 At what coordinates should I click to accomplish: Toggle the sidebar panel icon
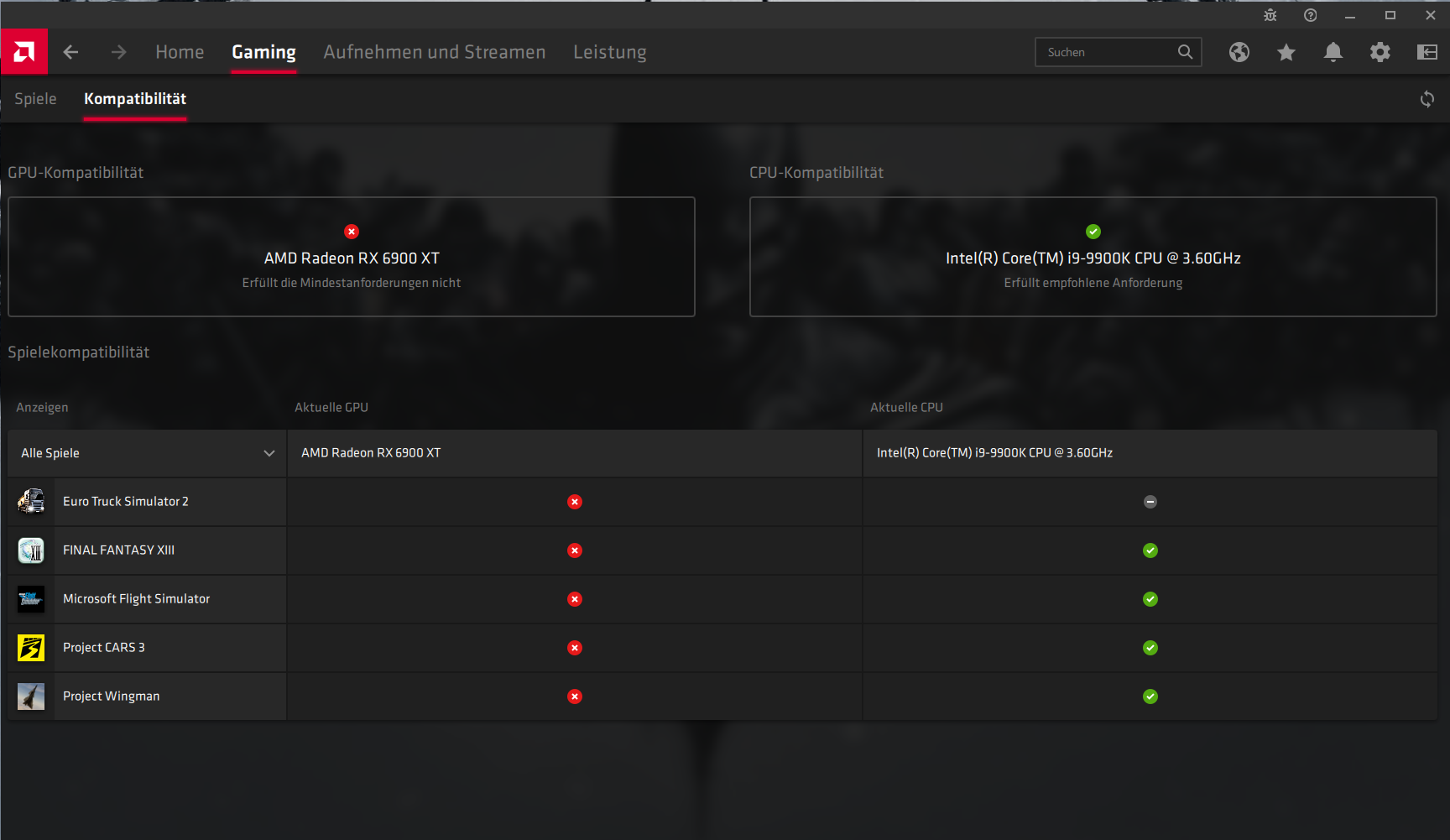click(x=1427, y=52)
